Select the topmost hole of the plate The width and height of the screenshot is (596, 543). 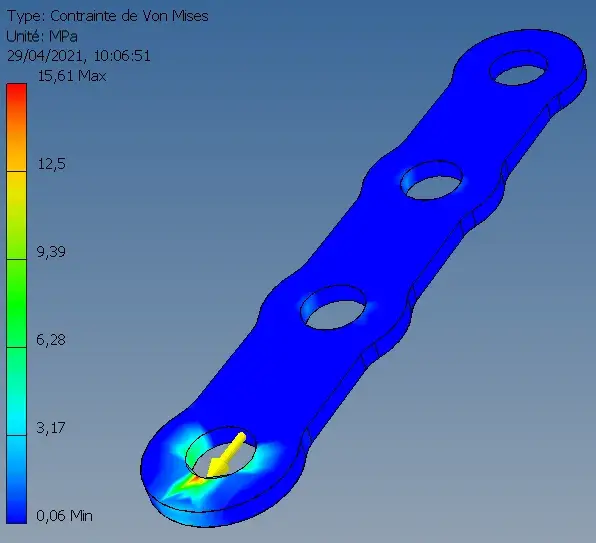pos(519,68)
